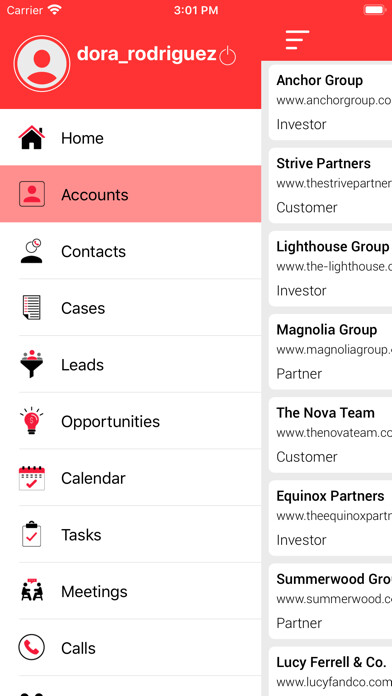Tap the Opportunities lightbulb icon
This screenshot has height=696, width=392.
click(32, 420)
